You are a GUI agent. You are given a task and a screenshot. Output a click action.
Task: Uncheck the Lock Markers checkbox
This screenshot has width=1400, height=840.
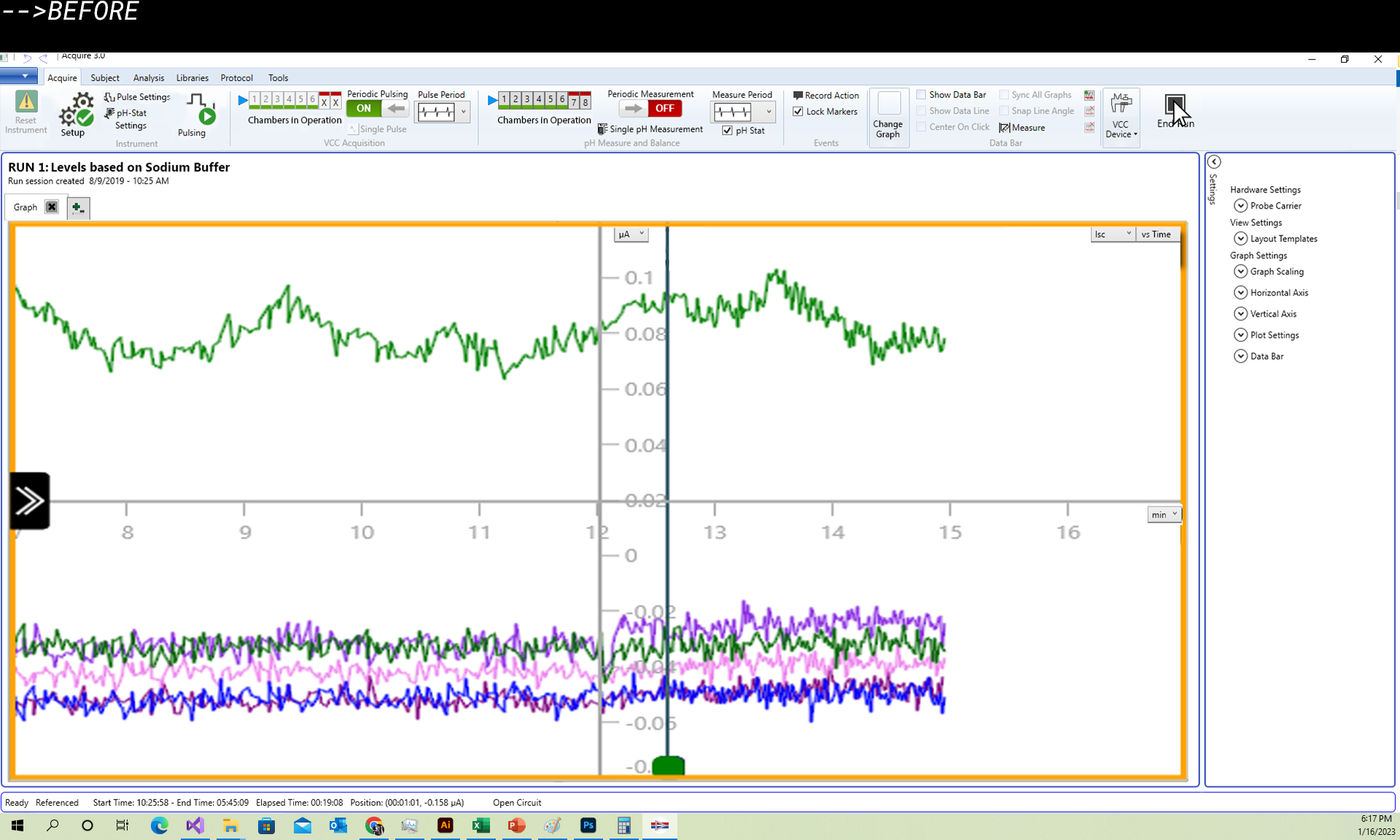point(798,112)
